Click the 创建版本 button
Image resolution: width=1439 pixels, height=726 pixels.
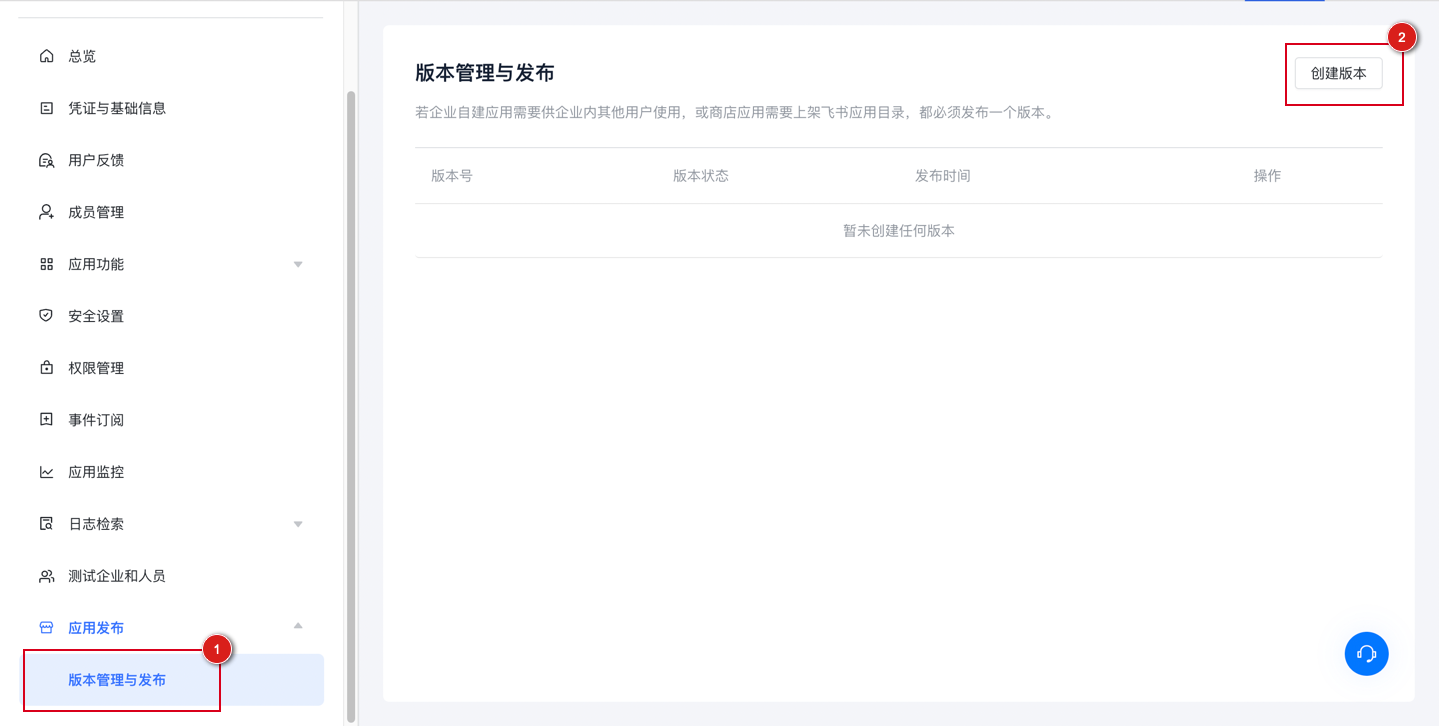[x=1337, y=72]
